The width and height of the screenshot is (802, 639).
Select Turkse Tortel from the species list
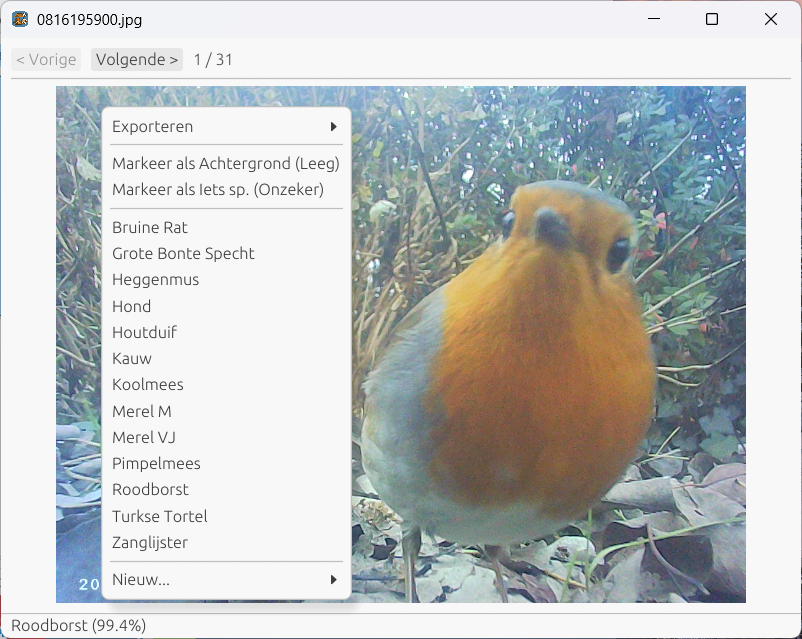tap(159, 516)
